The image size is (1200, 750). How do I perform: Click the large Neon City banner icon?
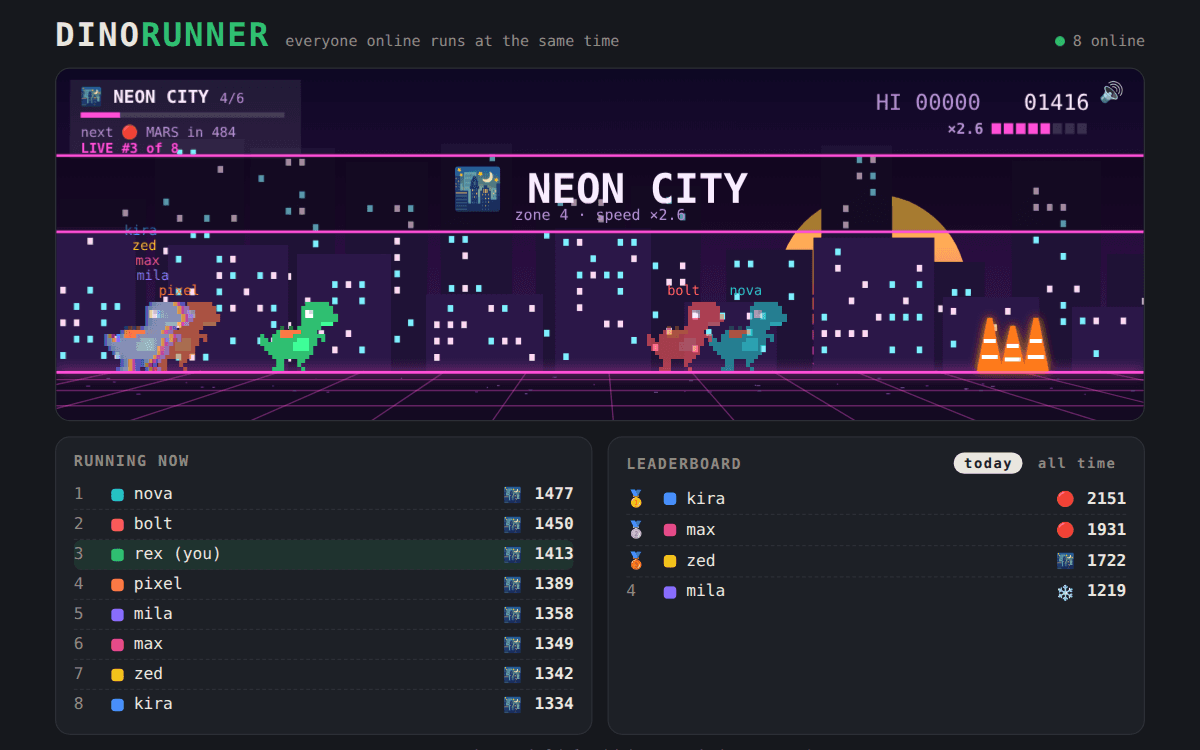click(x=477, y=189)
